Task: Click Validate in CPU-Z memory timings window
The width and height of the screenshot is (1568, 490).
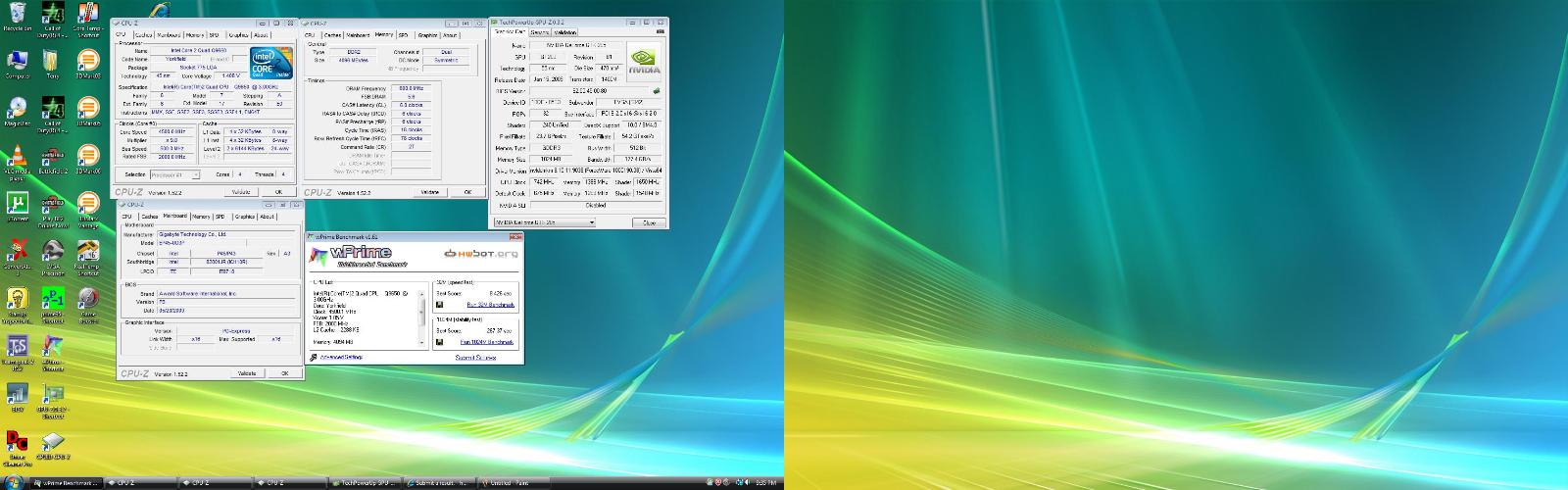Action: 430,192
